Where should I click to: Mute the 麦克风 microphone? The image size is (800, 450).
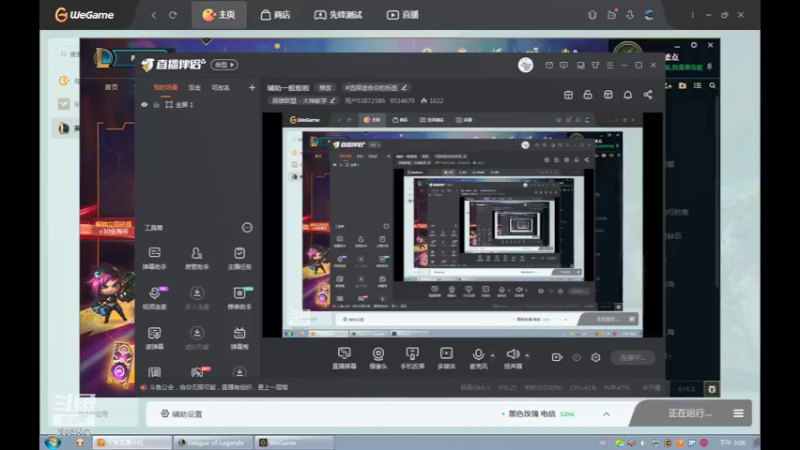pyautogui.click(x=478, y=358)
